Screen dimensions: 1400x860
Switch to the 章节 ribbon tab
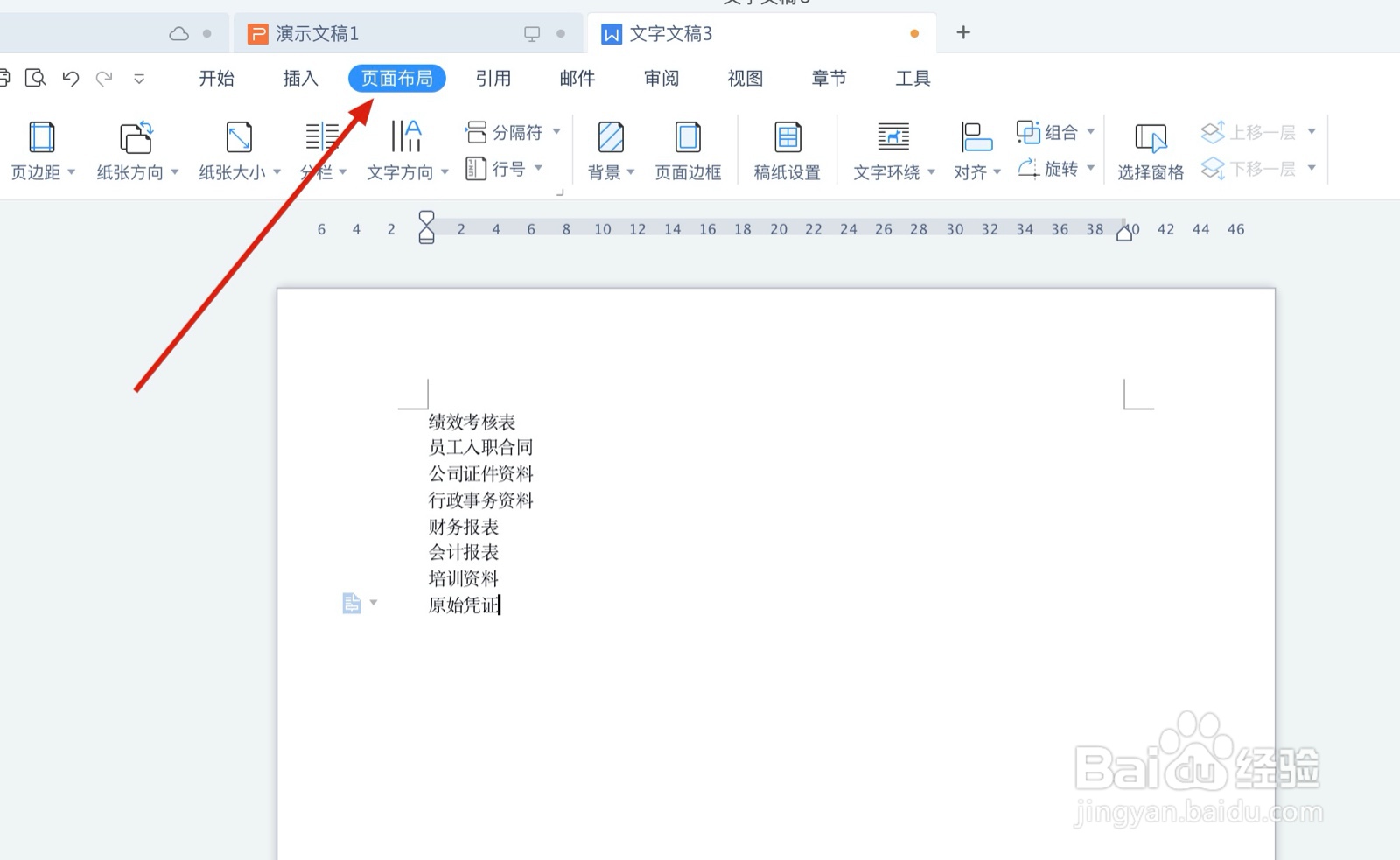point(829,79)
